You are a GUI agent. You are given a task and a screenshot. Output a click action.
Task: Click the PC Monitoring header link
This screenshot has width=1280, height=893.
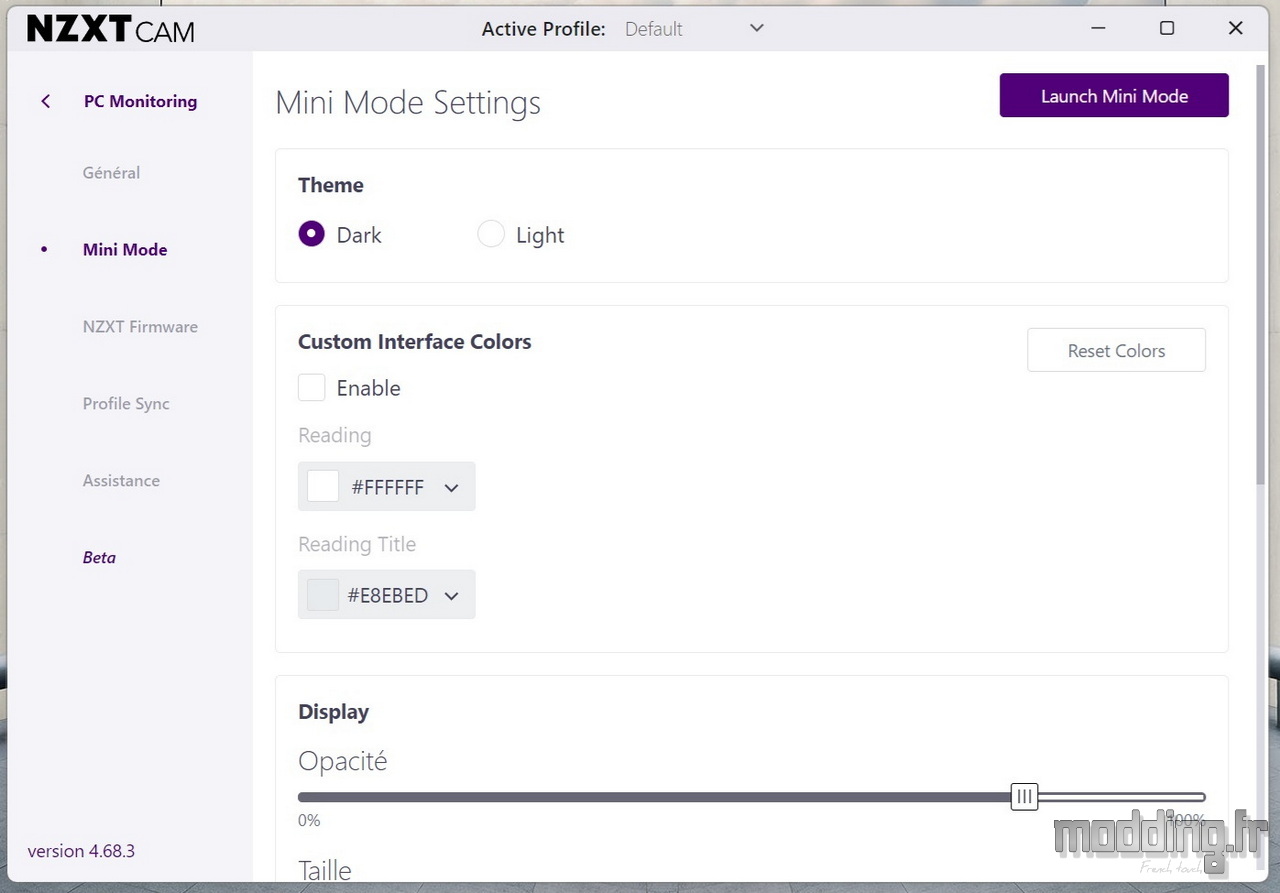140,101
